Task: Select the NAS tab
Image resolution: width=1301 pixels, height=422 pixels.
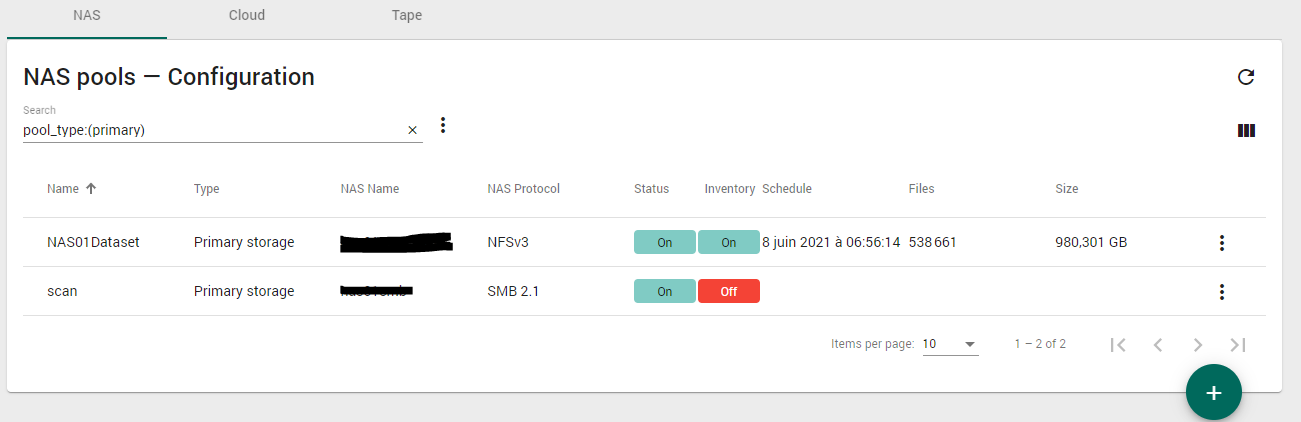Action: point(87,16)
